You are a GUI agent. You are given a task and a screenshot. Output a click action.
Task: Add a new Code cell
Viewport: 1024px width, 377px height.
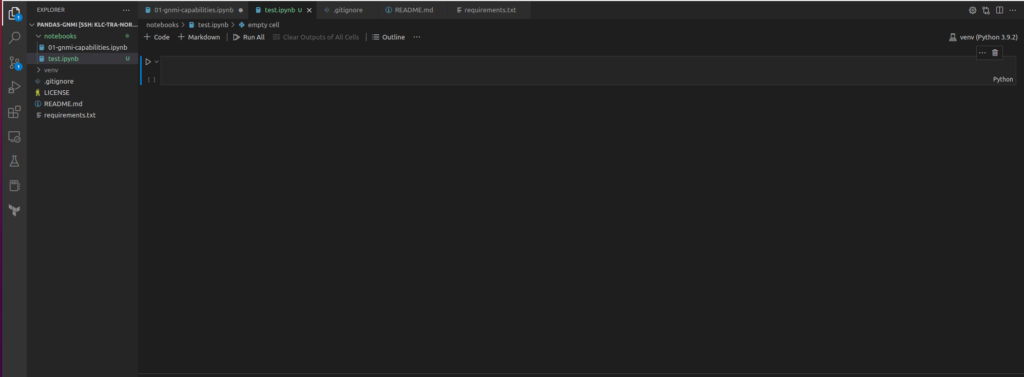tap(157, 37)
